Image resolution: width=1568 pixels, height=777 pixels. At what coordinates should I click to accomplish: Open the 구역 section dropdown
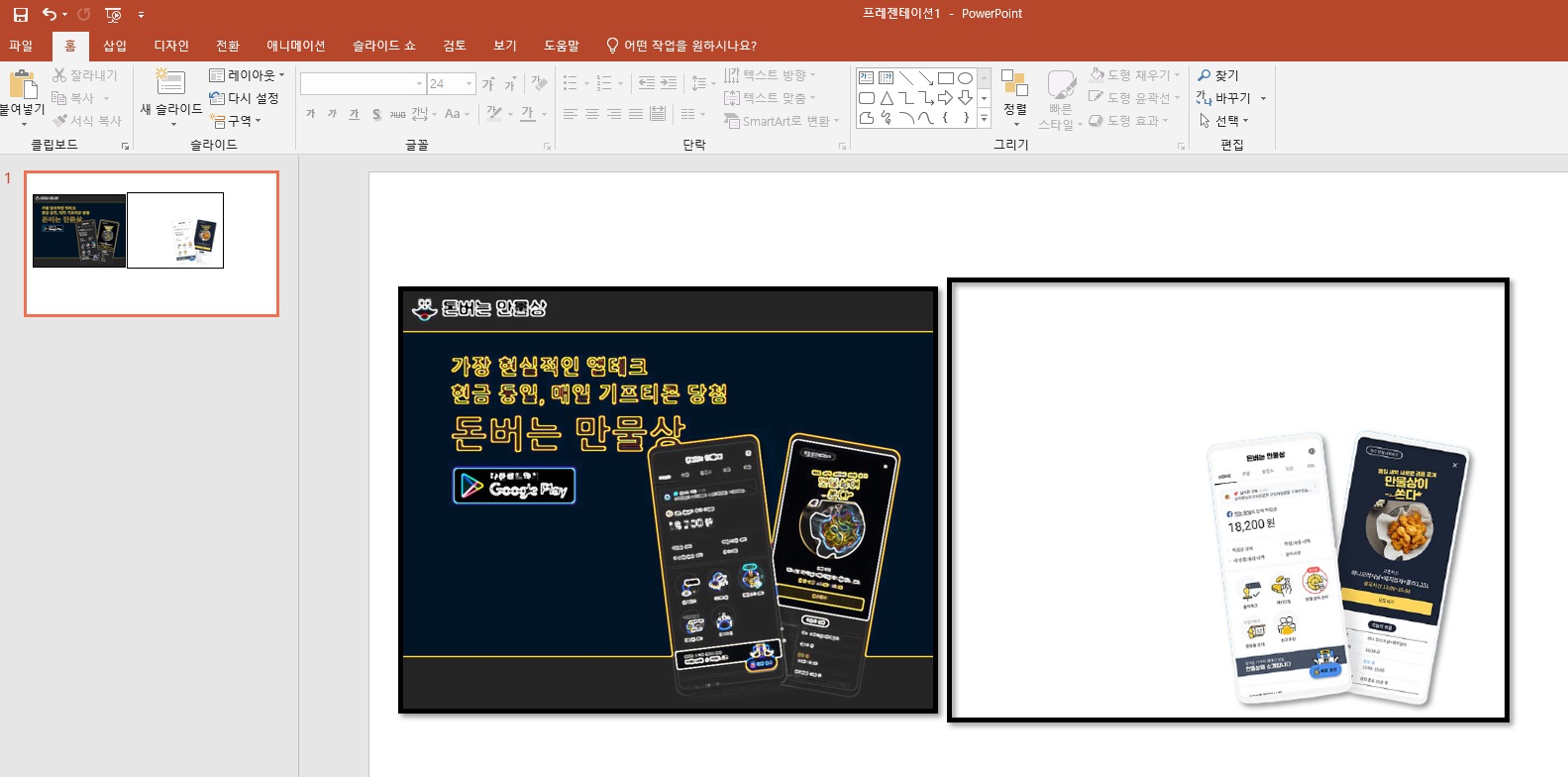tap(235, 121)
